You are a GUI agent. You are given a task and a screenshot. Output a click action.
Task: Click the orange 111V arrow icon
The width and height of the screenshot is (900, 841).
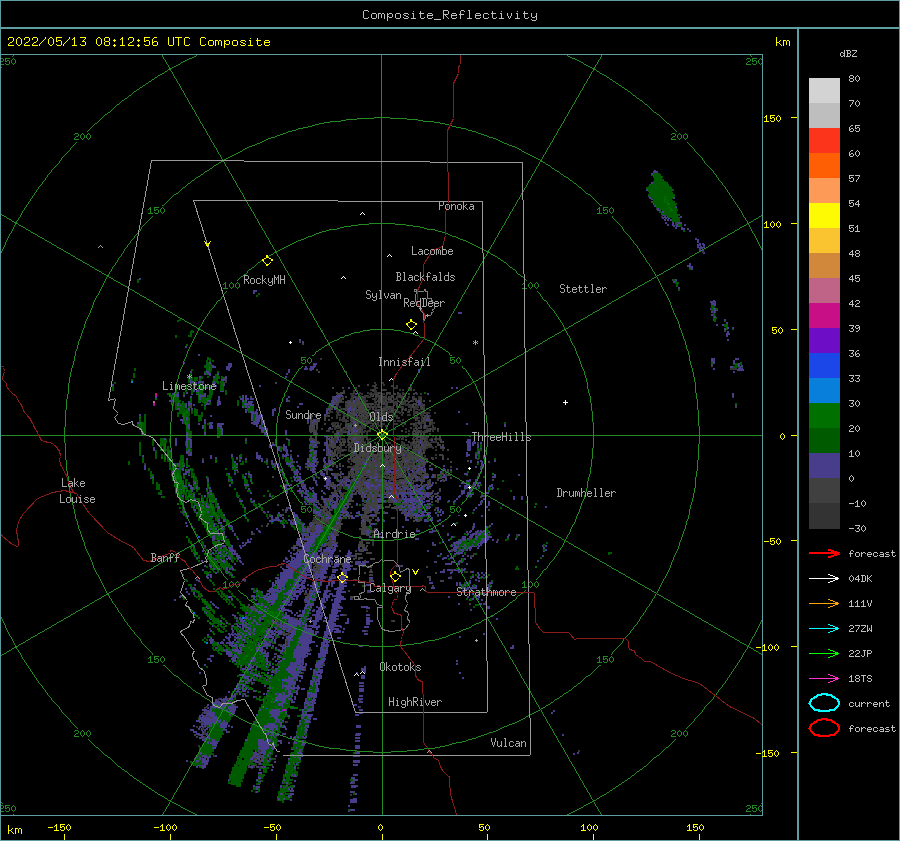[824, 603]
